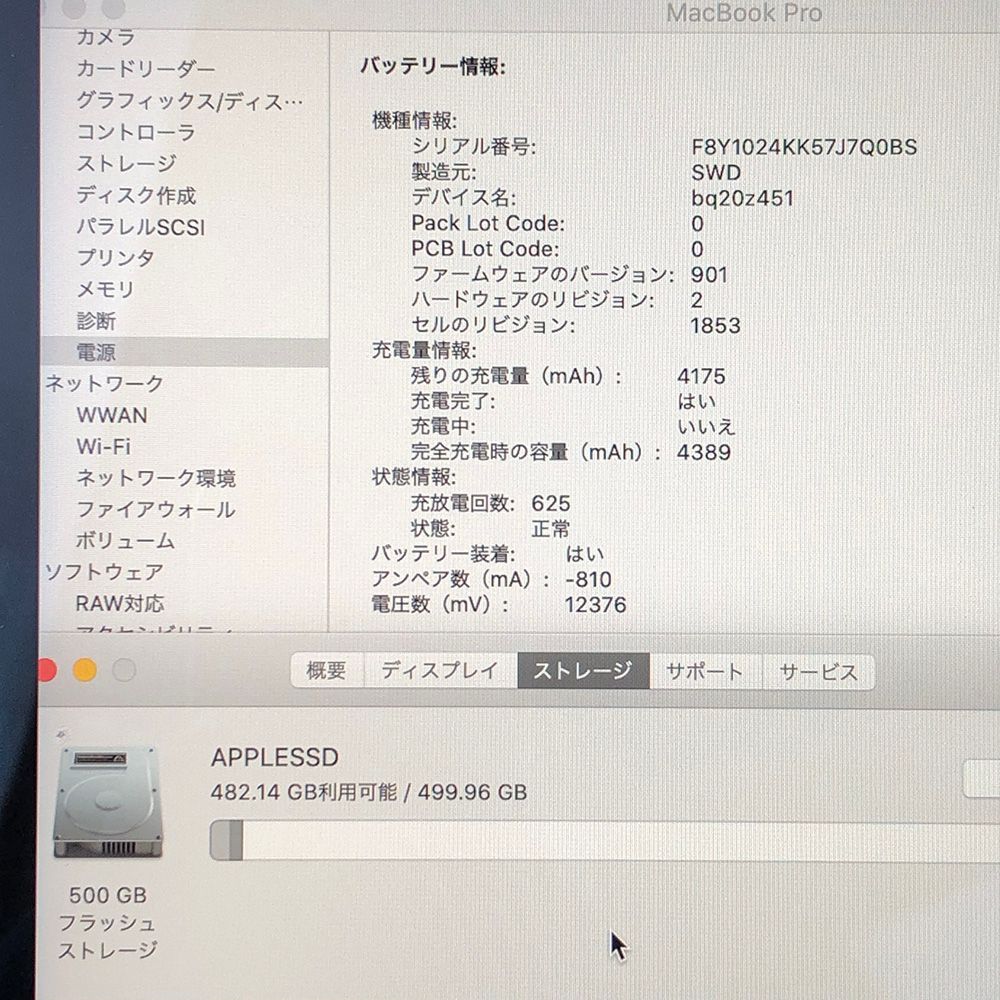
Task: Select プリンタ in the sidebar
Action: 115,258
